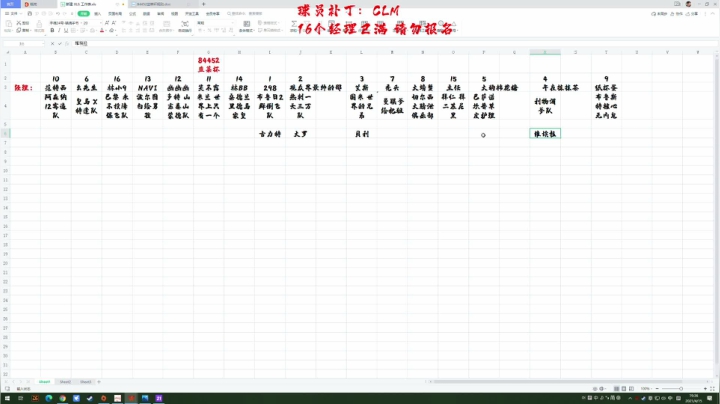
Task: Switch to the Sheet3 tab
Action: click(86, 382)
